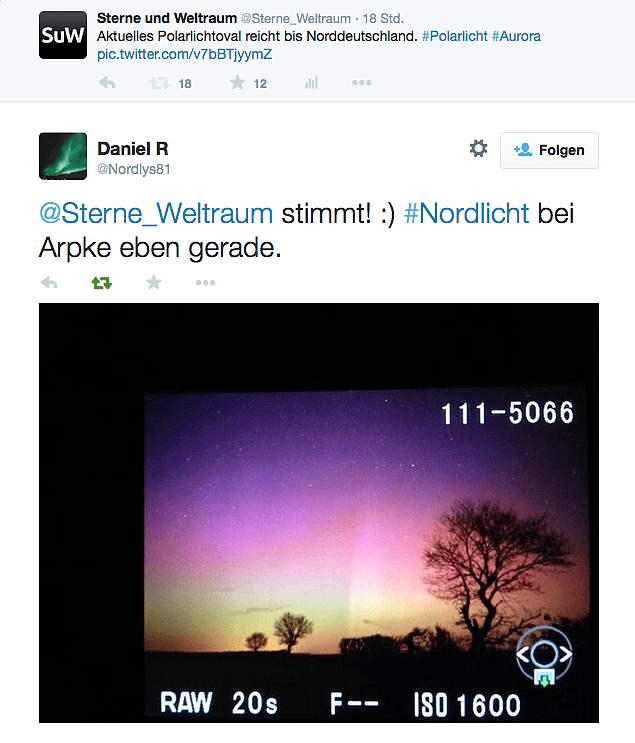Screen dimensions: 635x743
Task: Open the pic.twitter.com/v7bBTjyymZ link
Action: tap(184, 54)
